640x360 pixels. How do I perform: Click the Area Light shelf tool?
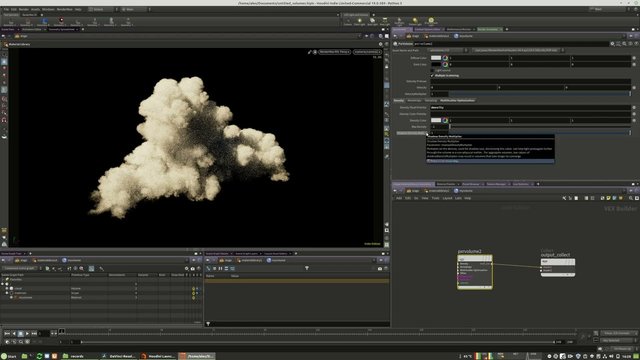(x=384, y=21)
